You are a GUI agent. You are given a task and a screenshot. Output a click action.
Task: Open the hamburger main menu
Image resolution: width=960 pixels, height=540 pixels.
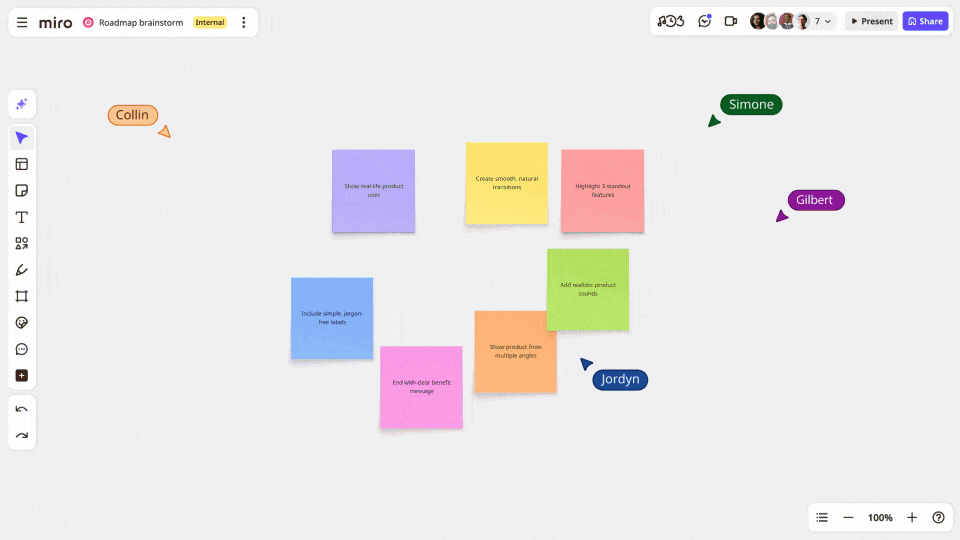[x=22, y=22]
